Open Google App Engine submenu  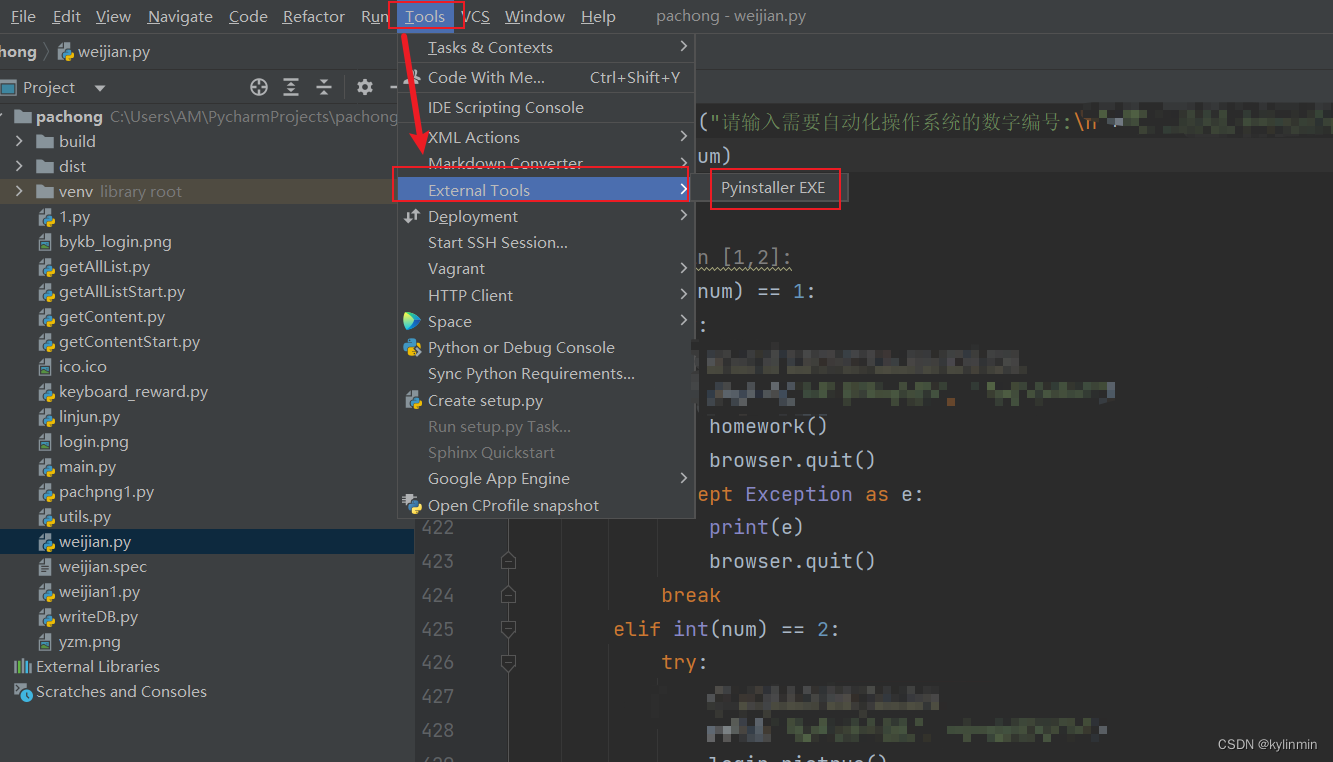pyautogui.click(x=546, y=478)
